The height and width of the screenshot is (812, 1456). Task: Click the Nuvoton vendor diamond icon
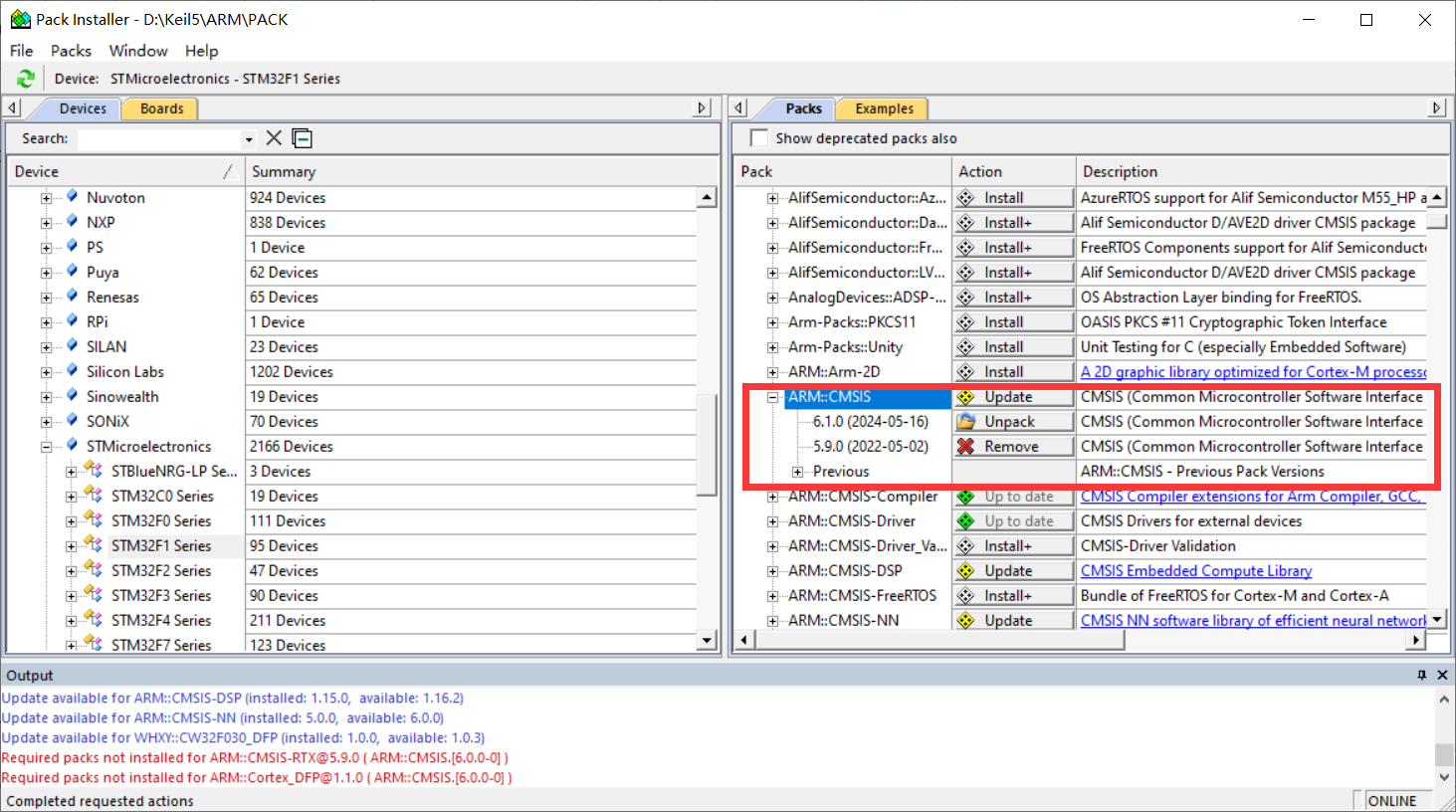click(x=72, y=197)
